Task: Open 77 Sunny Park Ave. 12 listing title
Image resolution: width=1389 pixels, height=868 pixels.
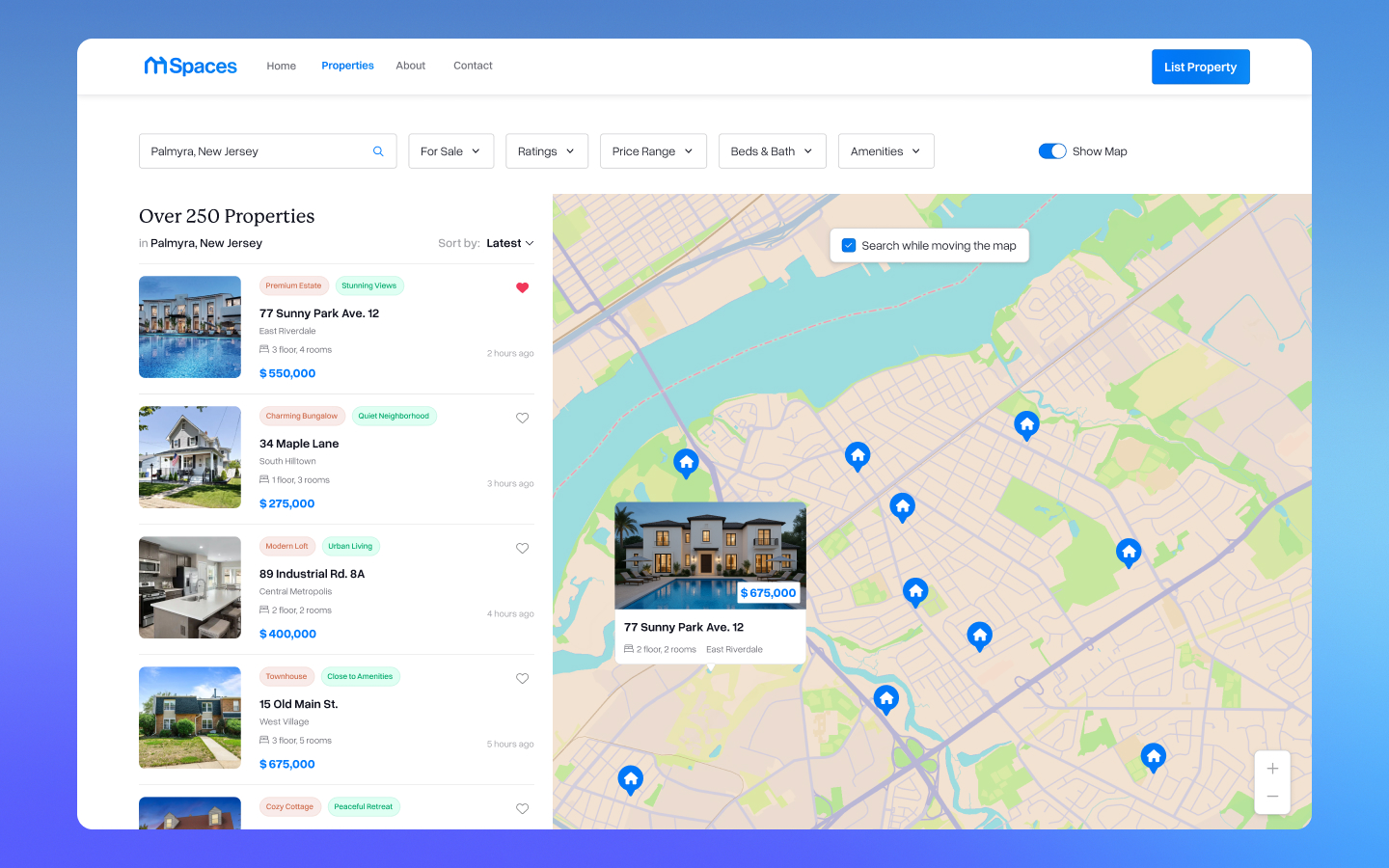Action: (x=319, y=313)
